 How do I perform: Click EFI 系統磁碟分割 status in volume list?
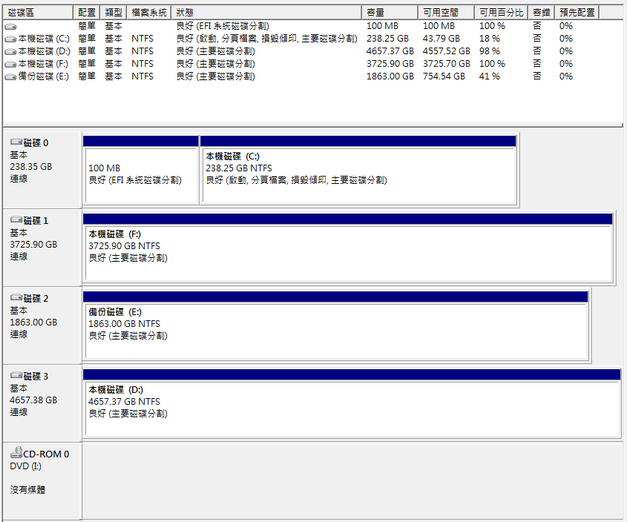(223, 26)
